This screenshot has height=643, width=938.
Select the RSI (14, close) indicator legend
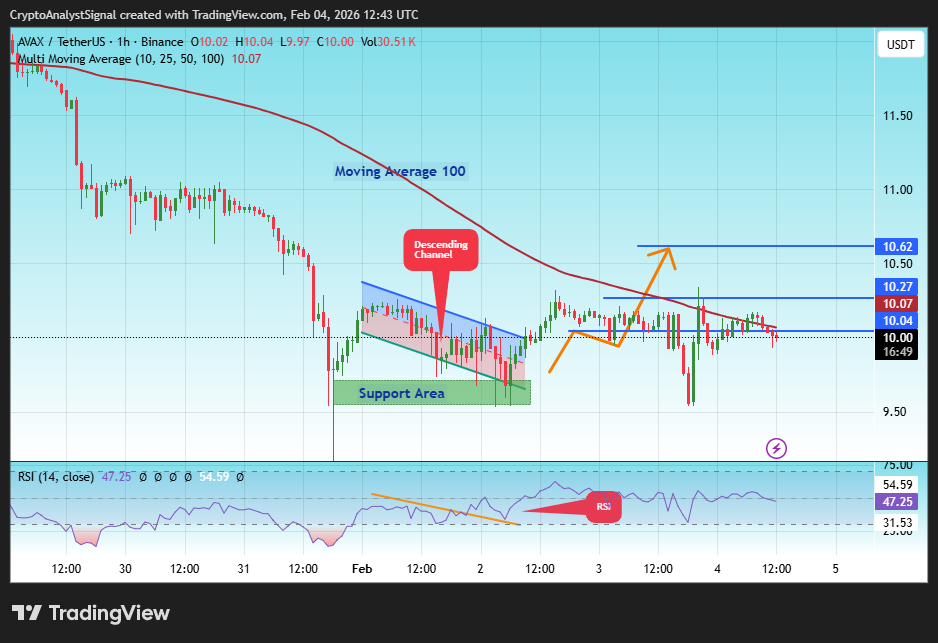[x=56, y=477]
